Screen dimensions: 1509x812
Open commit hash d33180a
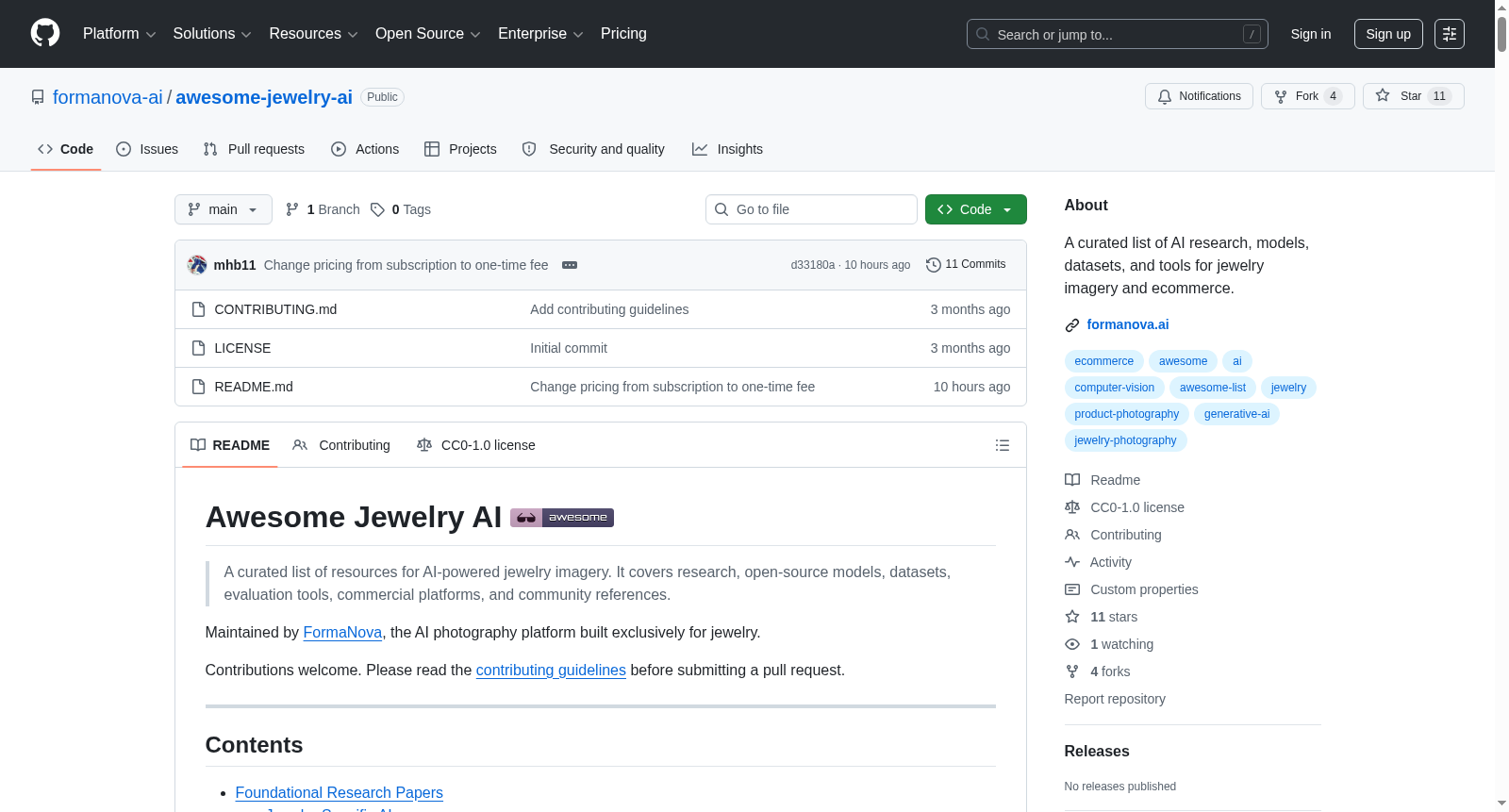pyautogui.click(x=813, y=265)
